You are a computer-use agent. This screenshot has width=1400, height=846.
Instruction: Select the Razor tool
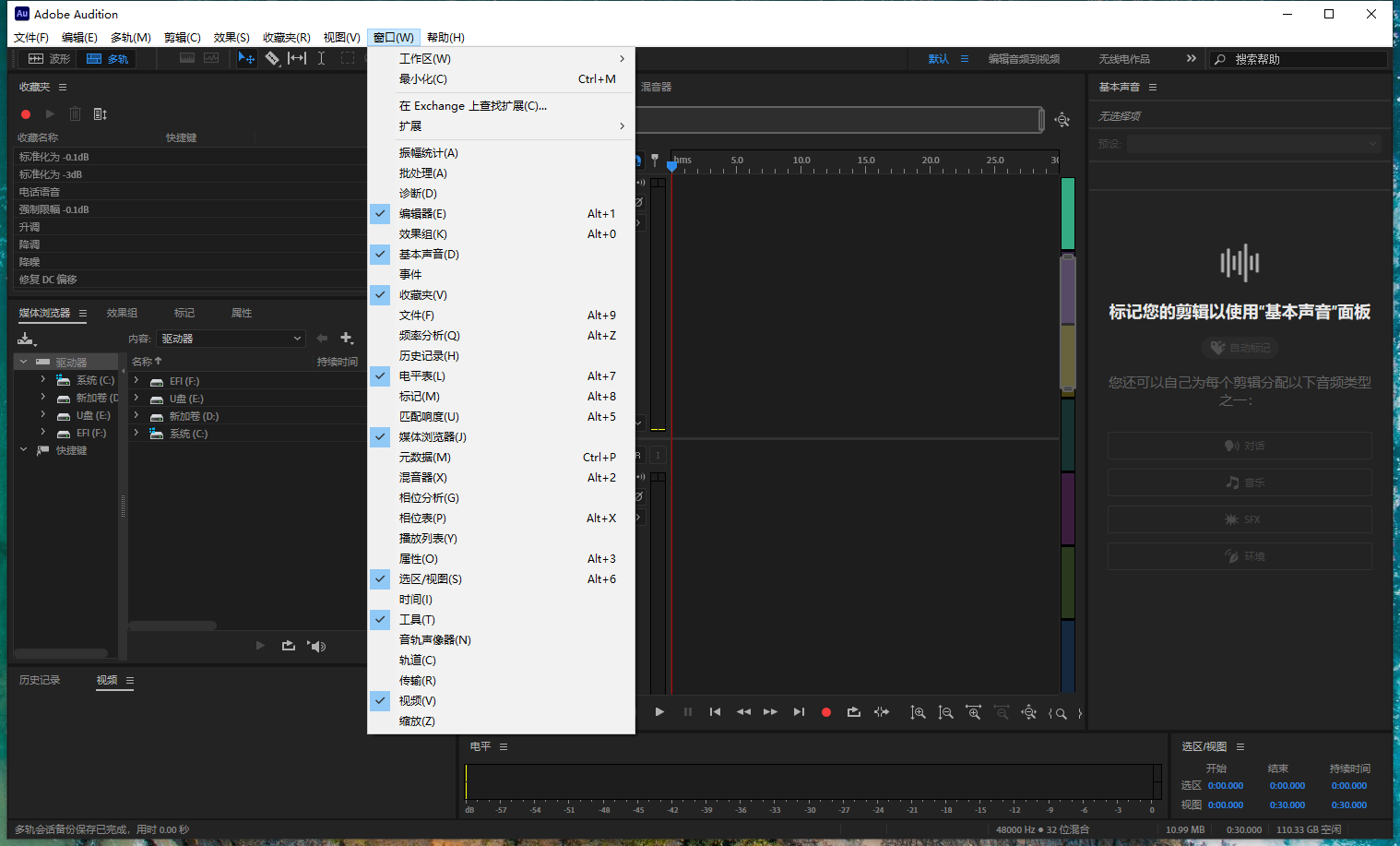(x=273, y=58)
